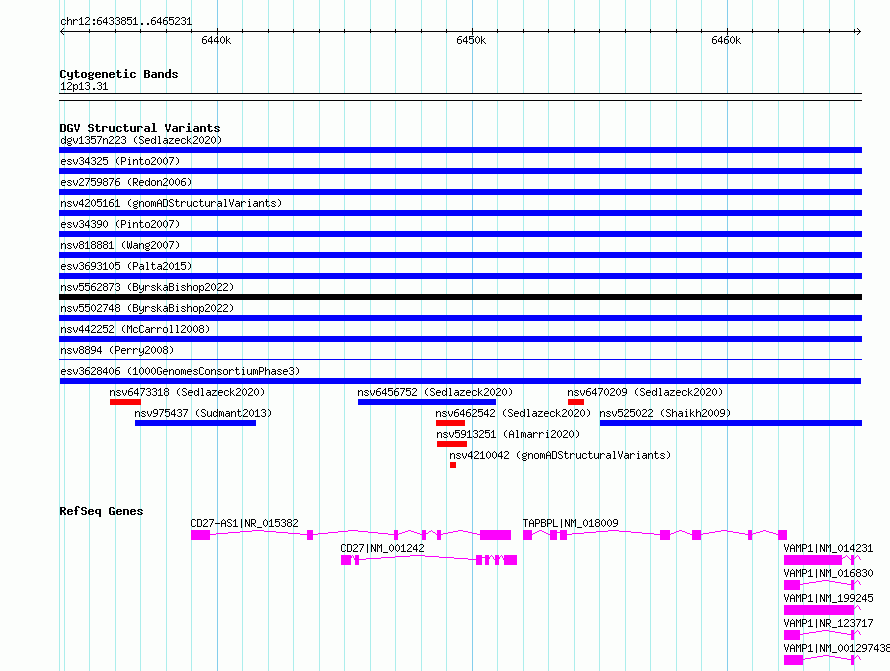Select the Cytogenetic Bands track title

click(x=119, y=74)
